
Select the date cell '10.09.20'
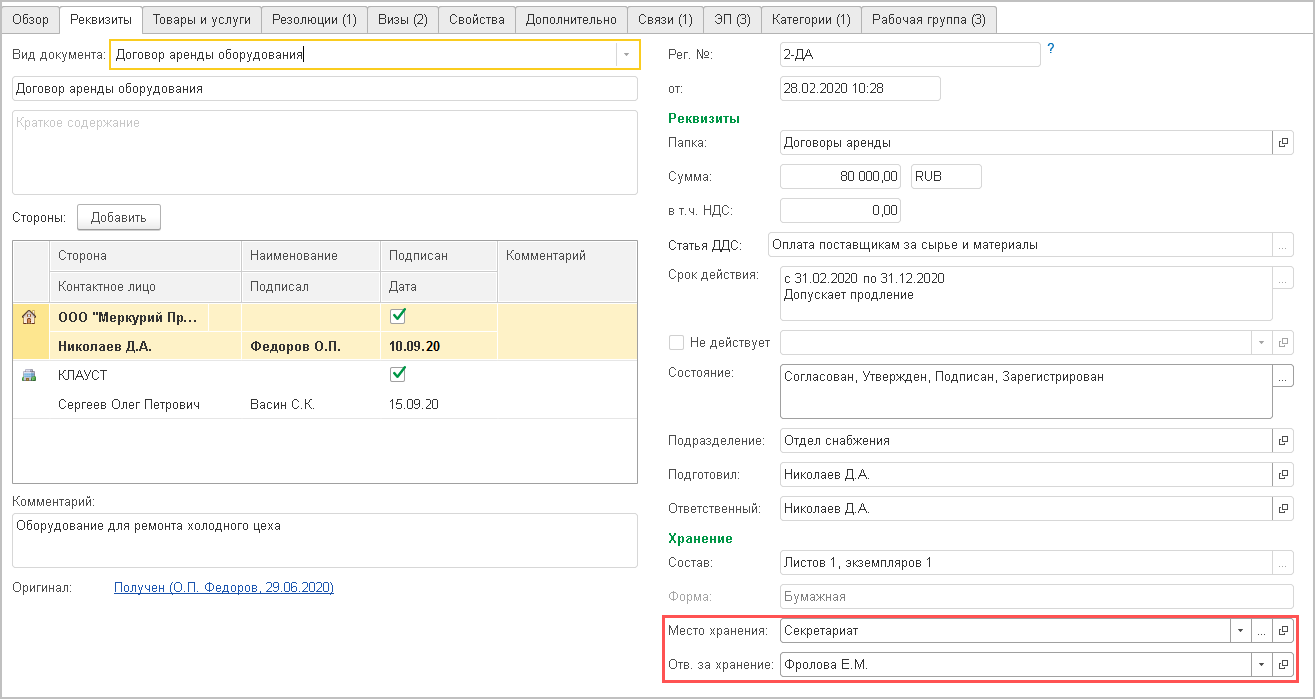pyautogui.click(x=439, y=346)
